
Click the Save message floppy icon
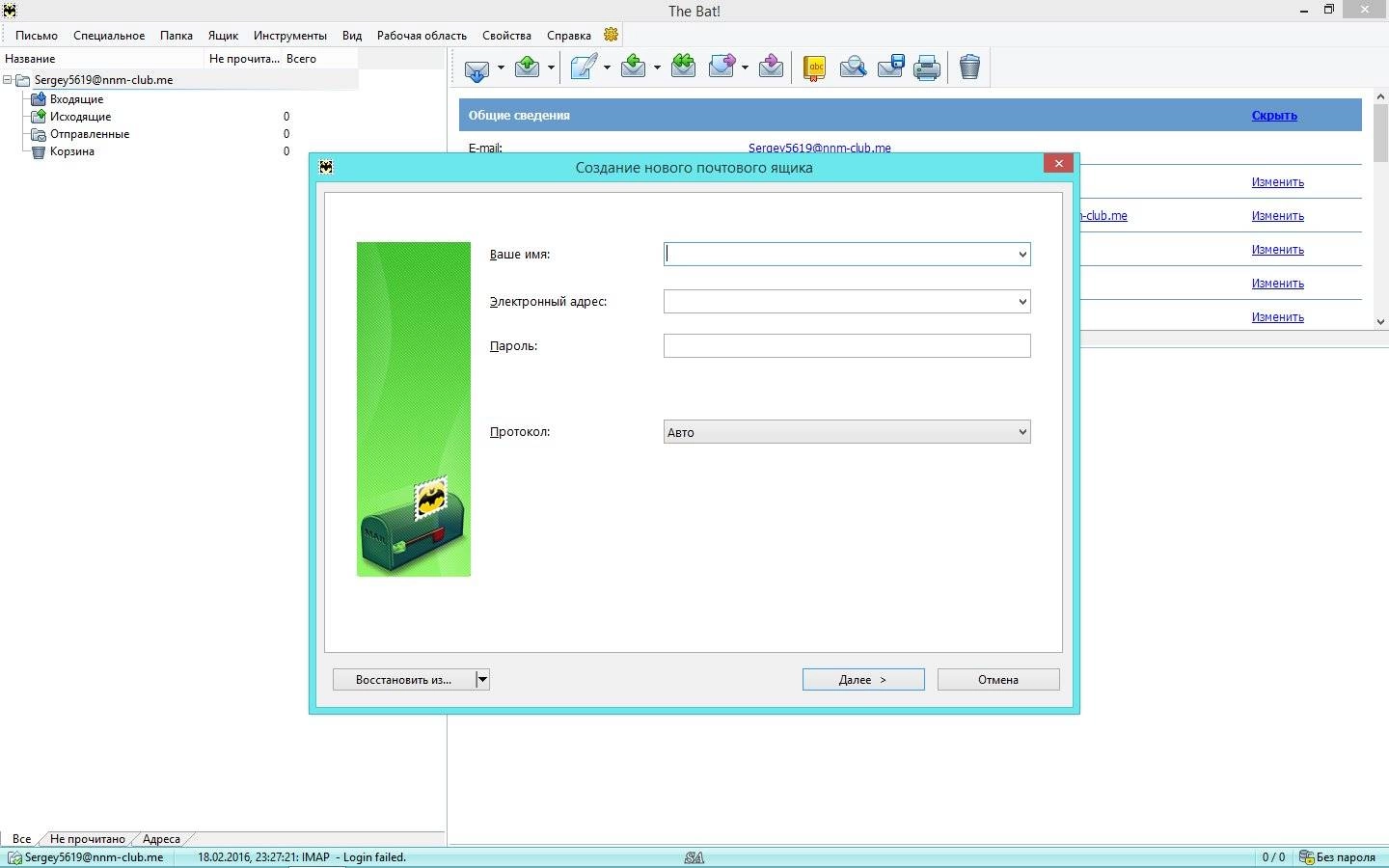click(890, 67)
